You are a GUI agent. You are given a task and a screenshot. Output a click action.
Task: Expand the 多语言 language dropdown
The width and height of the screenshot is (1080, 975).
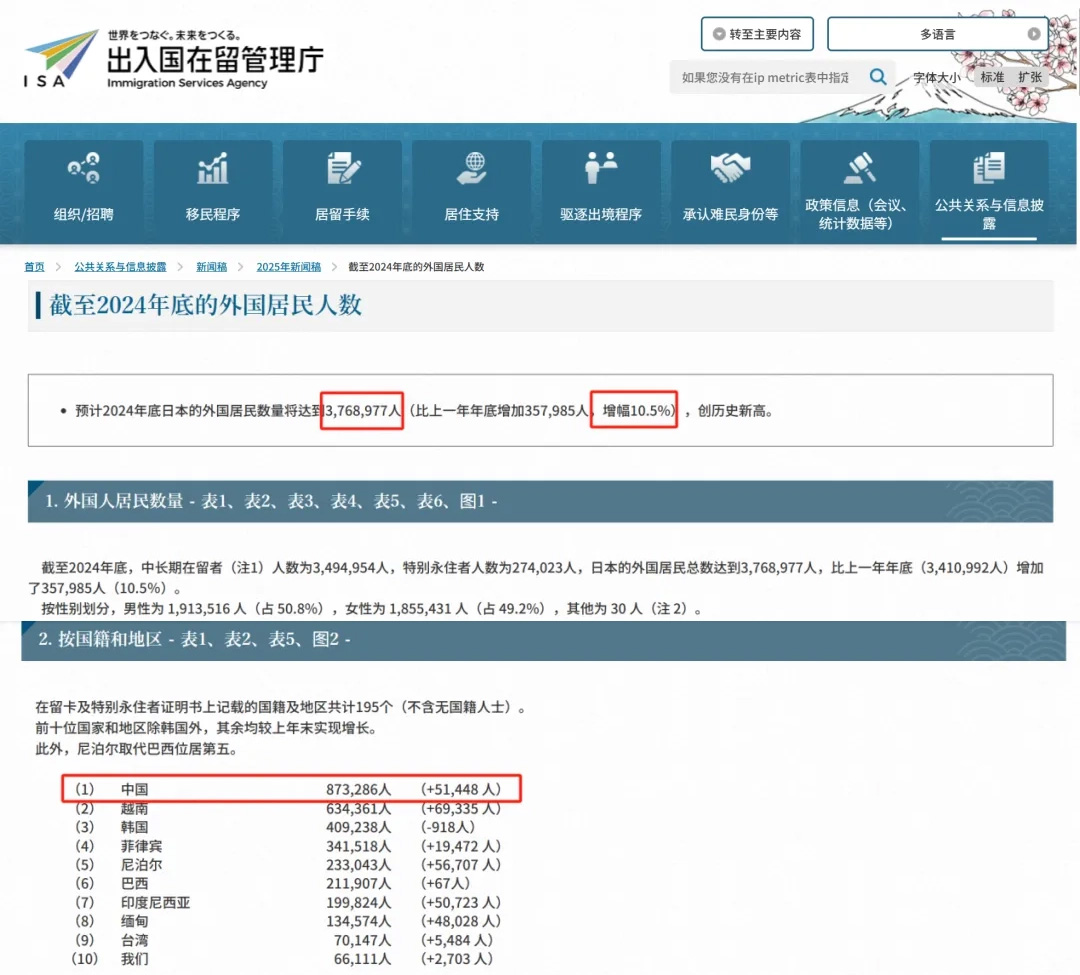tap(937, 34)
